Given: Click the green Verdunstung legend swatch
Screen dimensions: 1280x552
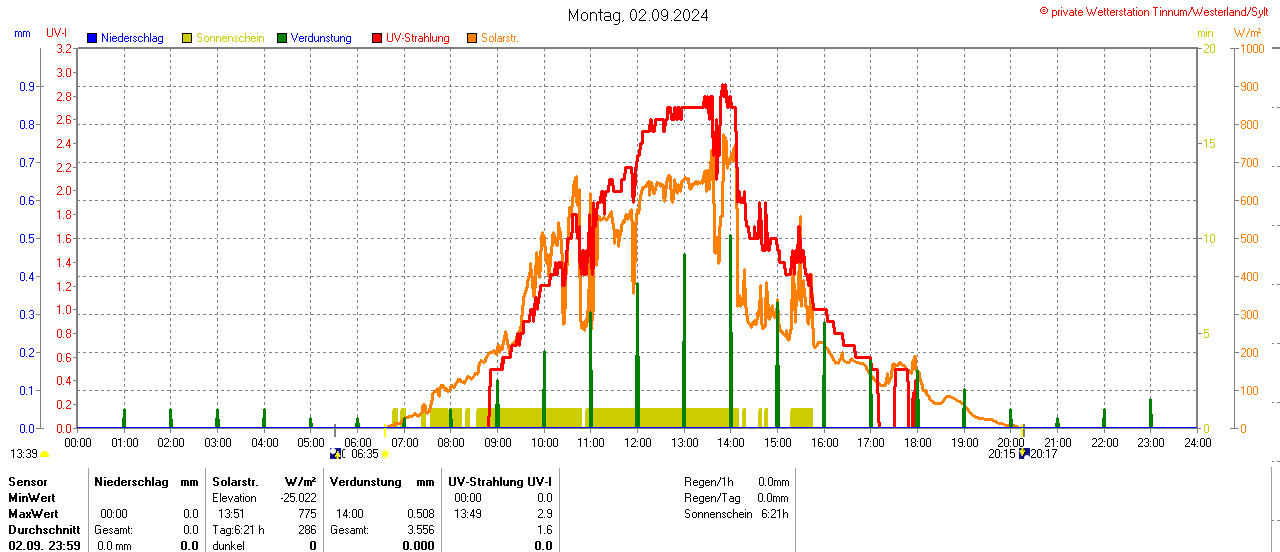Looking at the screenshot, I should point(282,38).
